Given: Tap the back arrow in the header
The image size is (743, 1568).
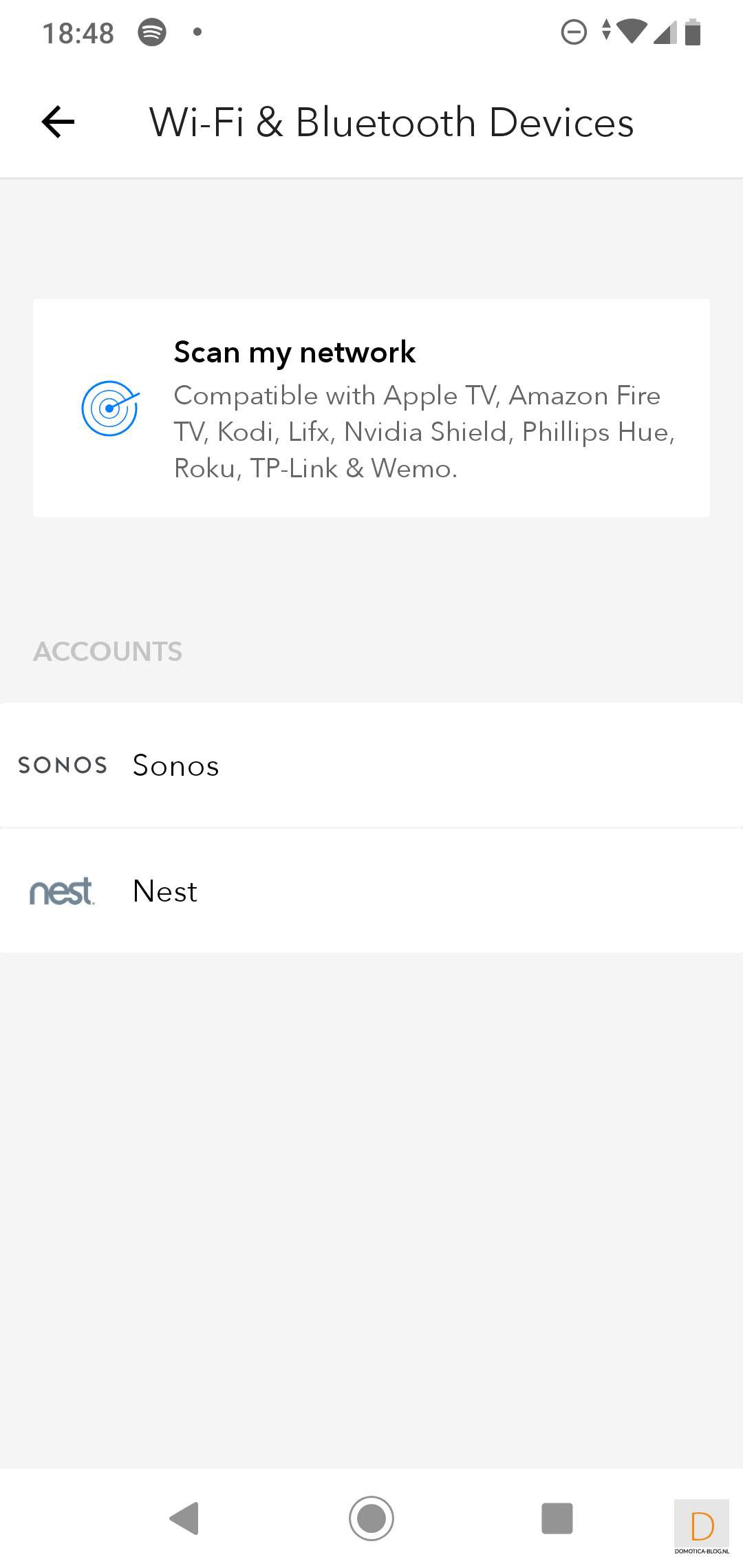Looking at the screenshot, I should [x=58, y=122].
